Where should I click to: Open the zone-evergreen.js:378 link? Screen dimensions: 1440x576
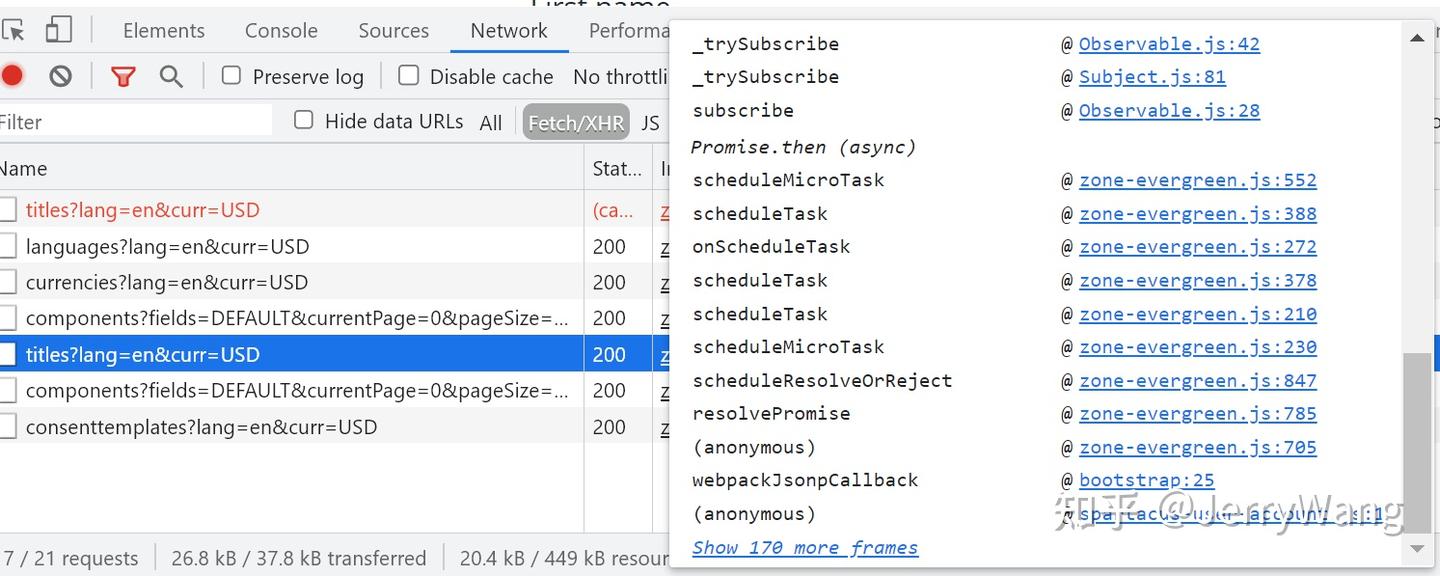tap(1198, 281)
